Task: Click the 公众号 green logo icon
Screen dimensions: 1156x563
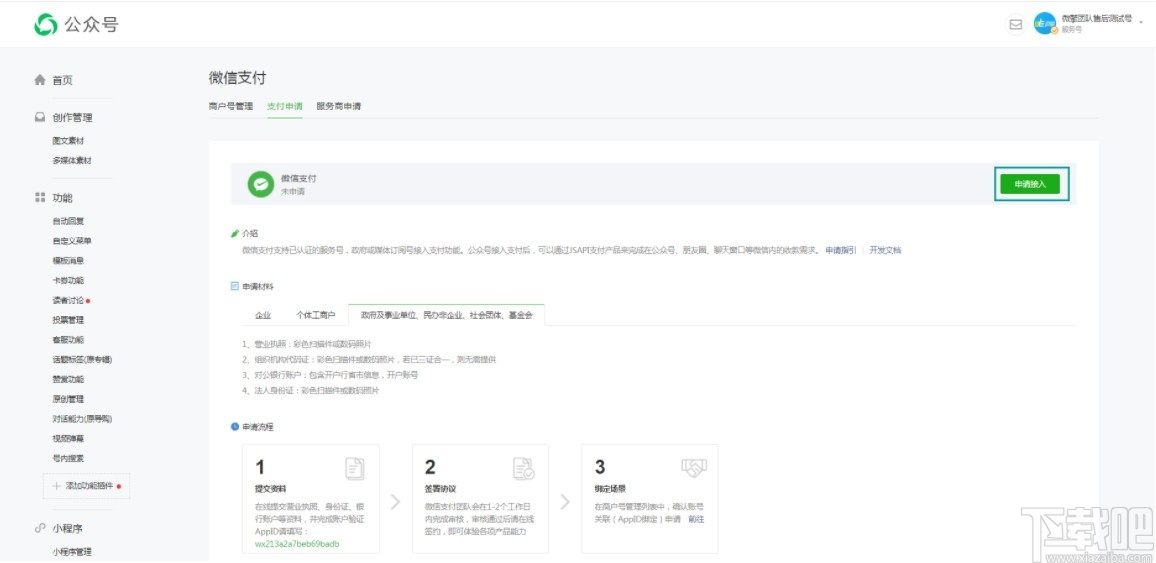Action: pyautogui.click(x=46, y=24)
